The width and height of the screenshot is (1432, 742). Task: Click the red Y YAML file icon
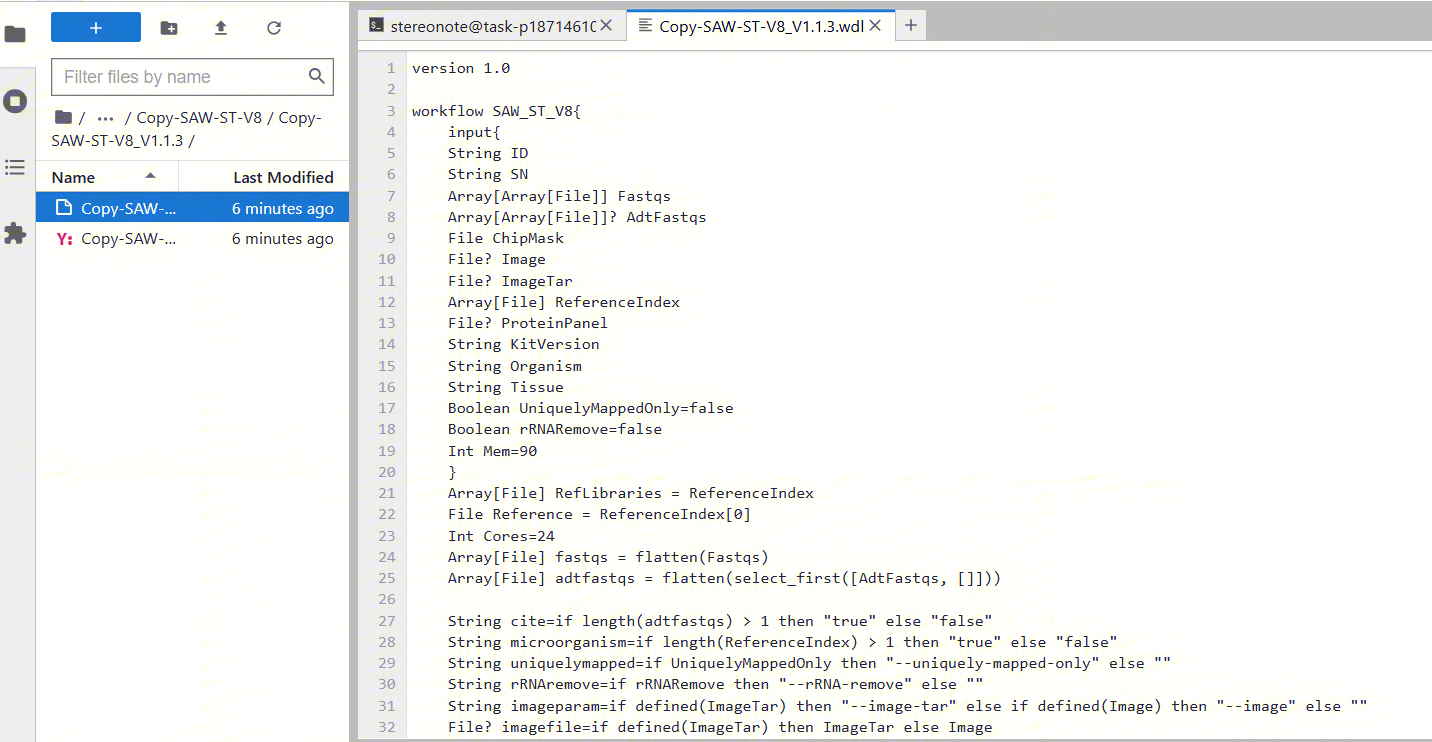point(64,239)
